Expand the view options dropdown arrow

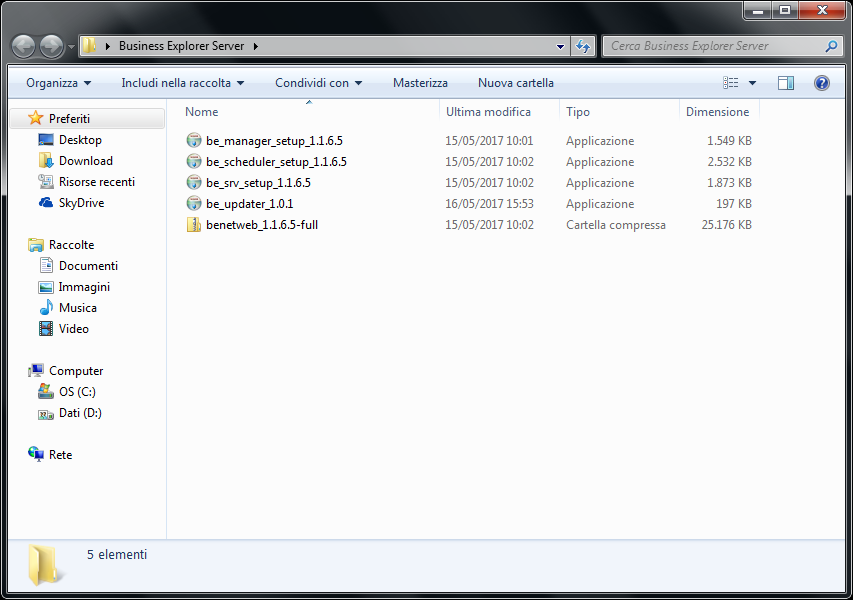pos(753,83)
